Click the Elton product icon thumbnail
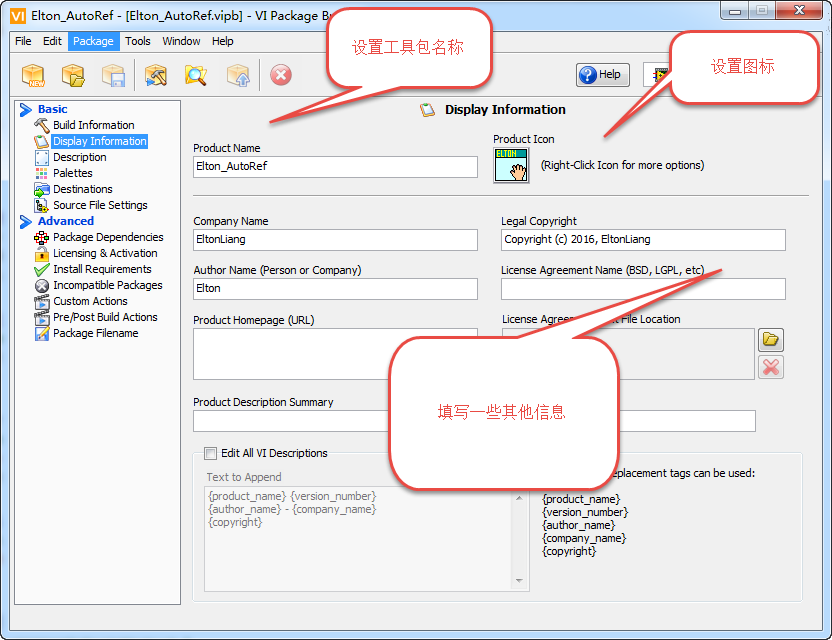Image resolution: width=832 pixels, height=640 pixels. pyautogui.click(x=511, y=165)
